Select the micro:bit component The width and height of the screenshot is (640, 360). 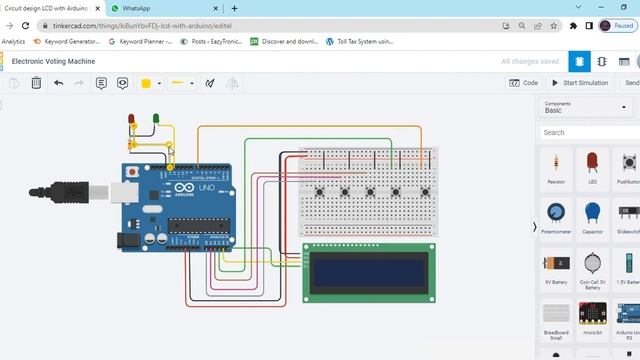(x=592, y=319)
